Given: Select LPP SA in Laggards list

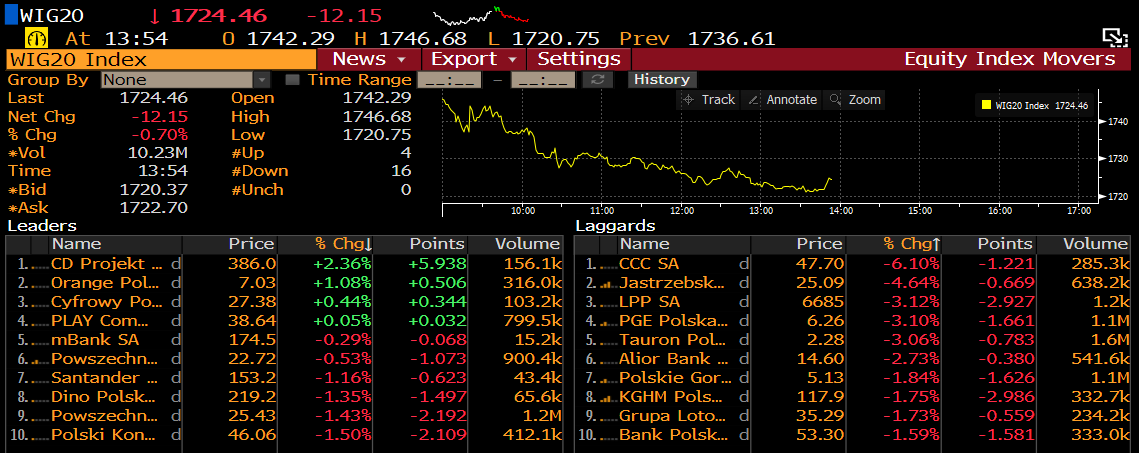Looking at the screenshot, I should point(649,301).
